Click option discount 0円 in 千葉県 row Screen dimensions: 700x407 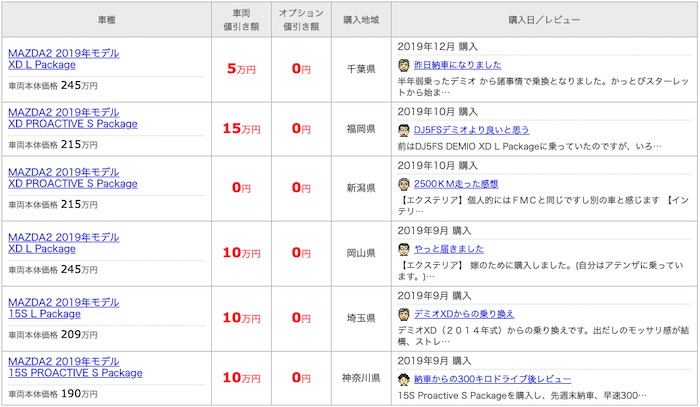click(x=301, y=69)
